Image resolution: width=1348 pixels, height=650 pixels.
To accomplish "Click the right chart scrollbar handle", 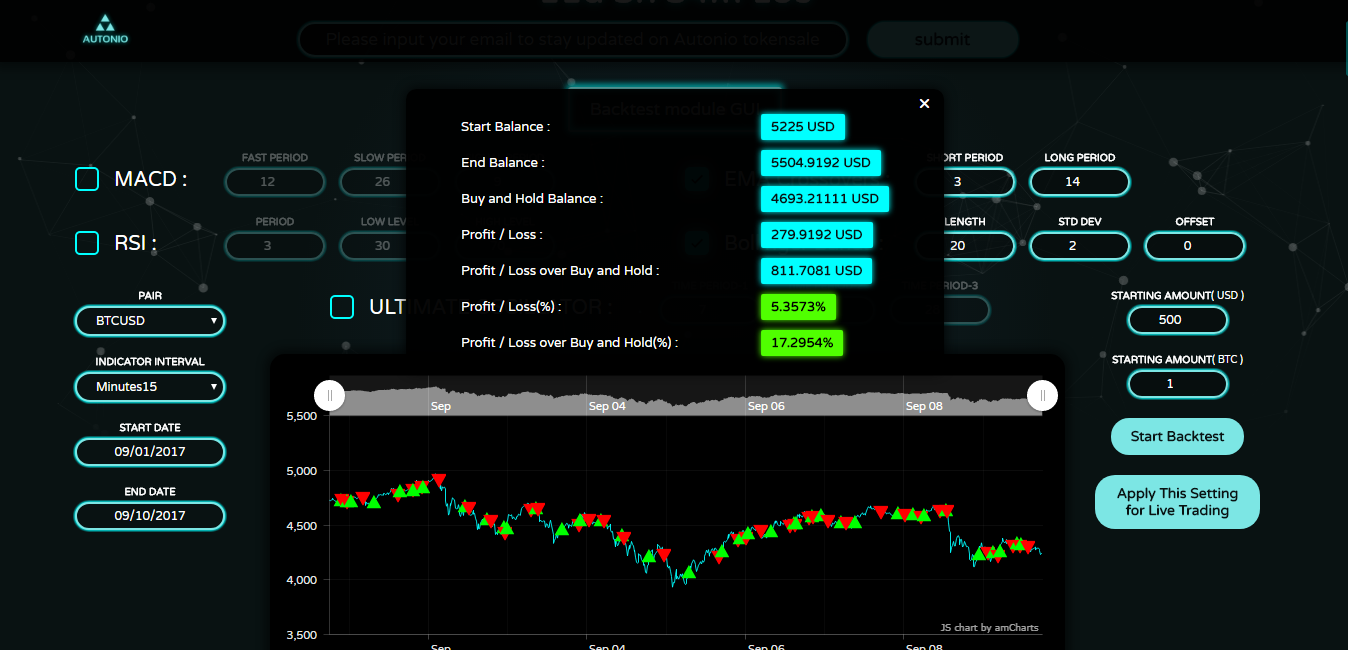I will 1042,396.
